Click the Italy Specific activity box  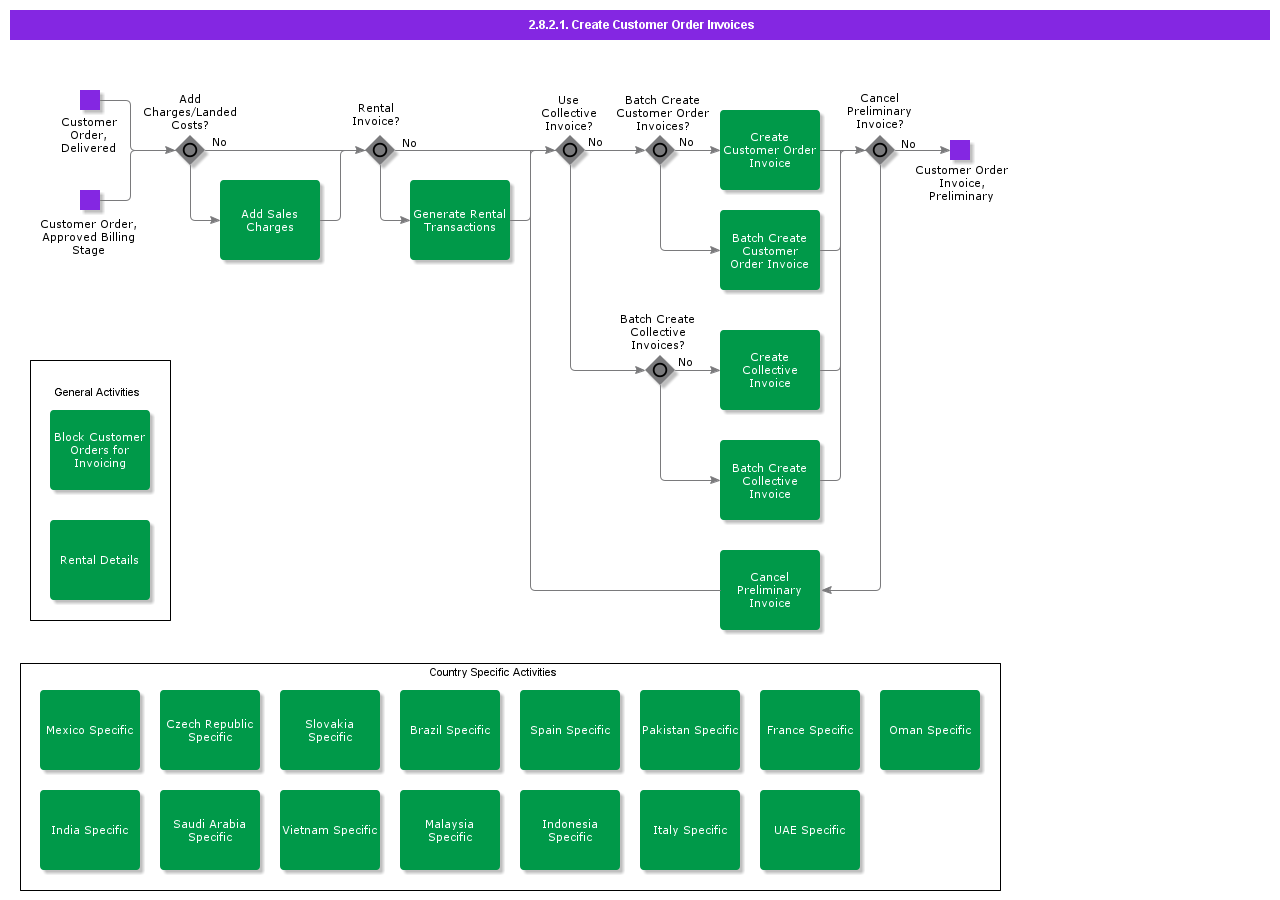(690, 830)
